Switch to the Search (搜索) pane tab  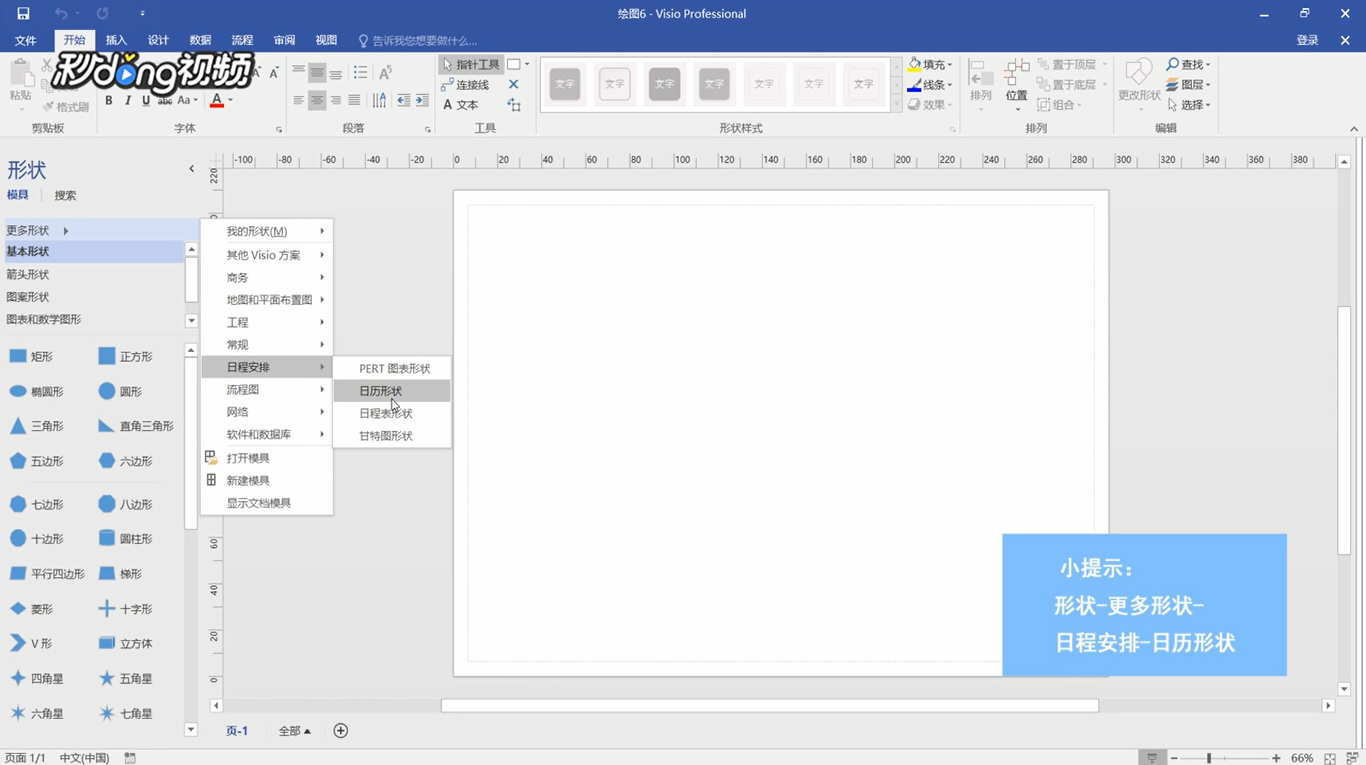(x=65, y=196)
